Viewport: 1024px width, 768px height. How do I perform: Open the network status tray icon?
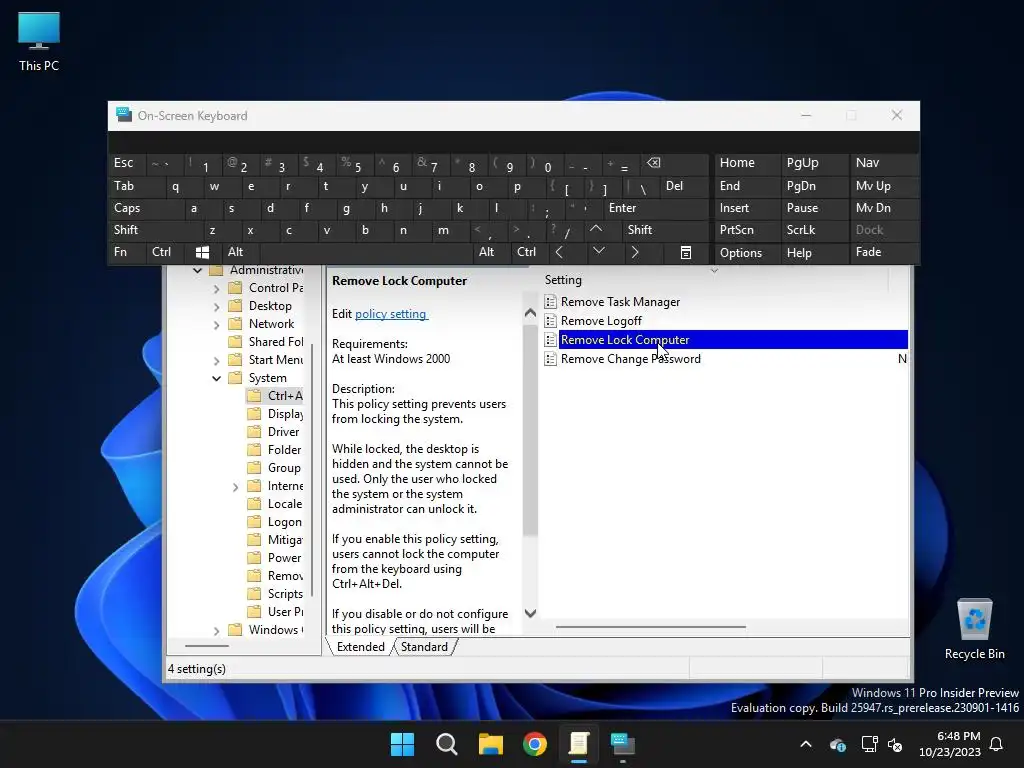[x=869, y=744]
